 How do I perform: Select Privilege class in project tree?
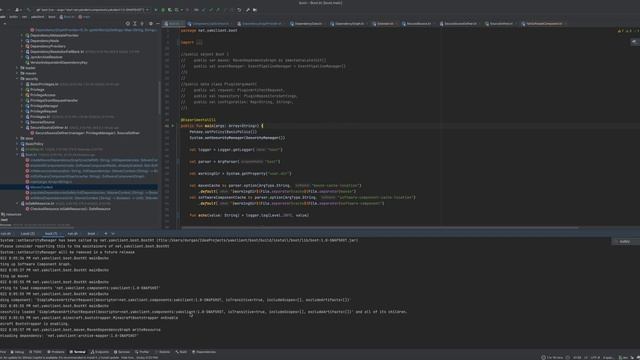37,89
